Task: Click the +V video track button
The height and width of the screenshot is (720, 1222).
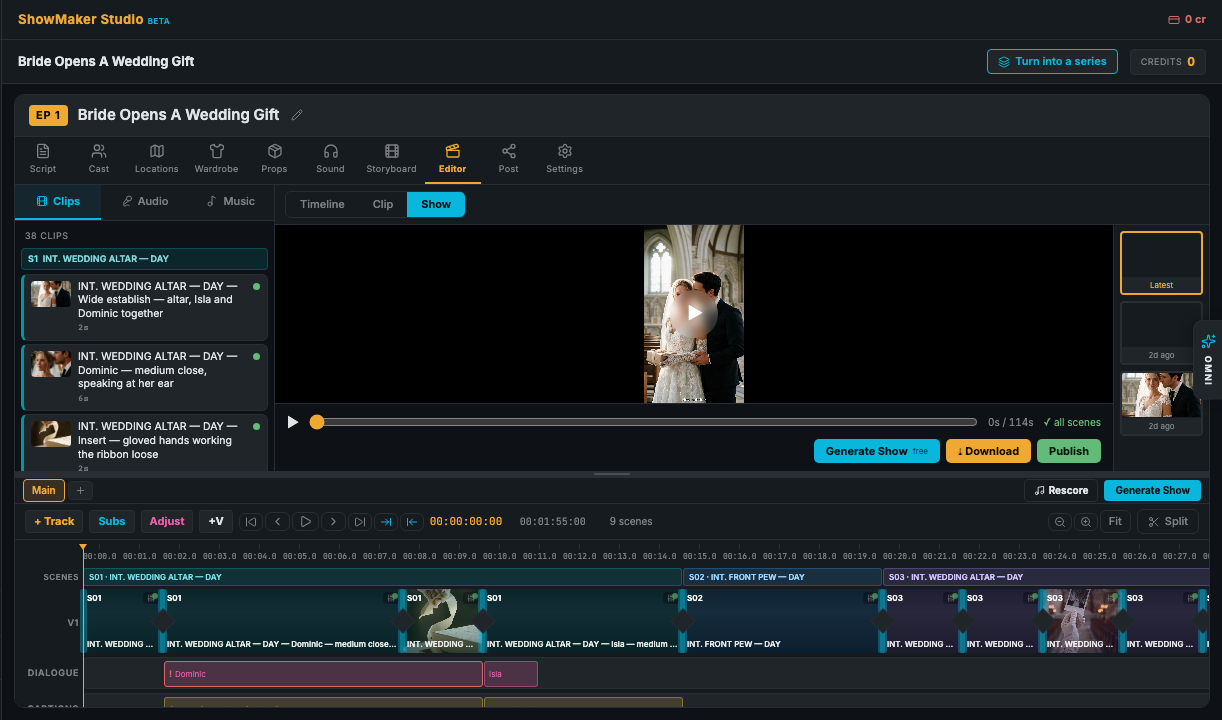Action: 216,521
